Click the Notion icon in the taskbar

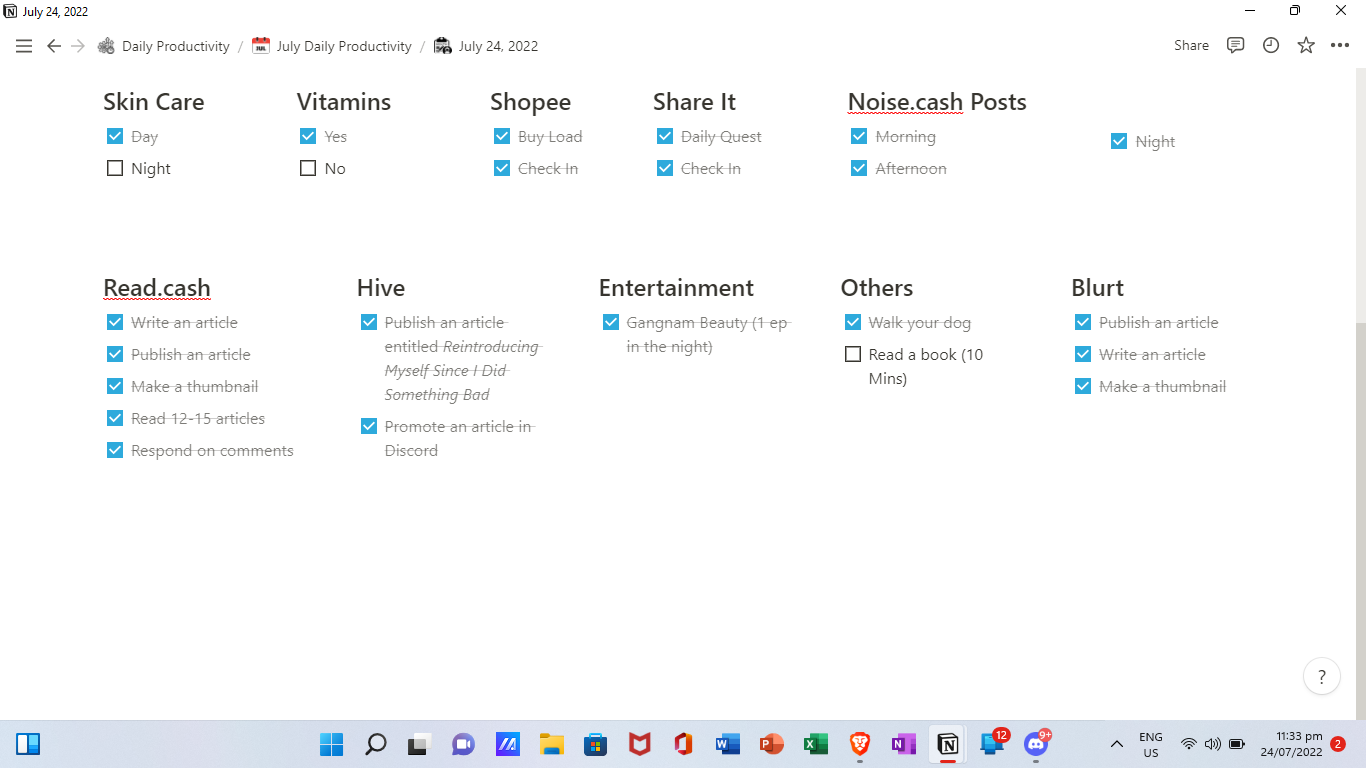pyautogui.click(x=947, y=744)
